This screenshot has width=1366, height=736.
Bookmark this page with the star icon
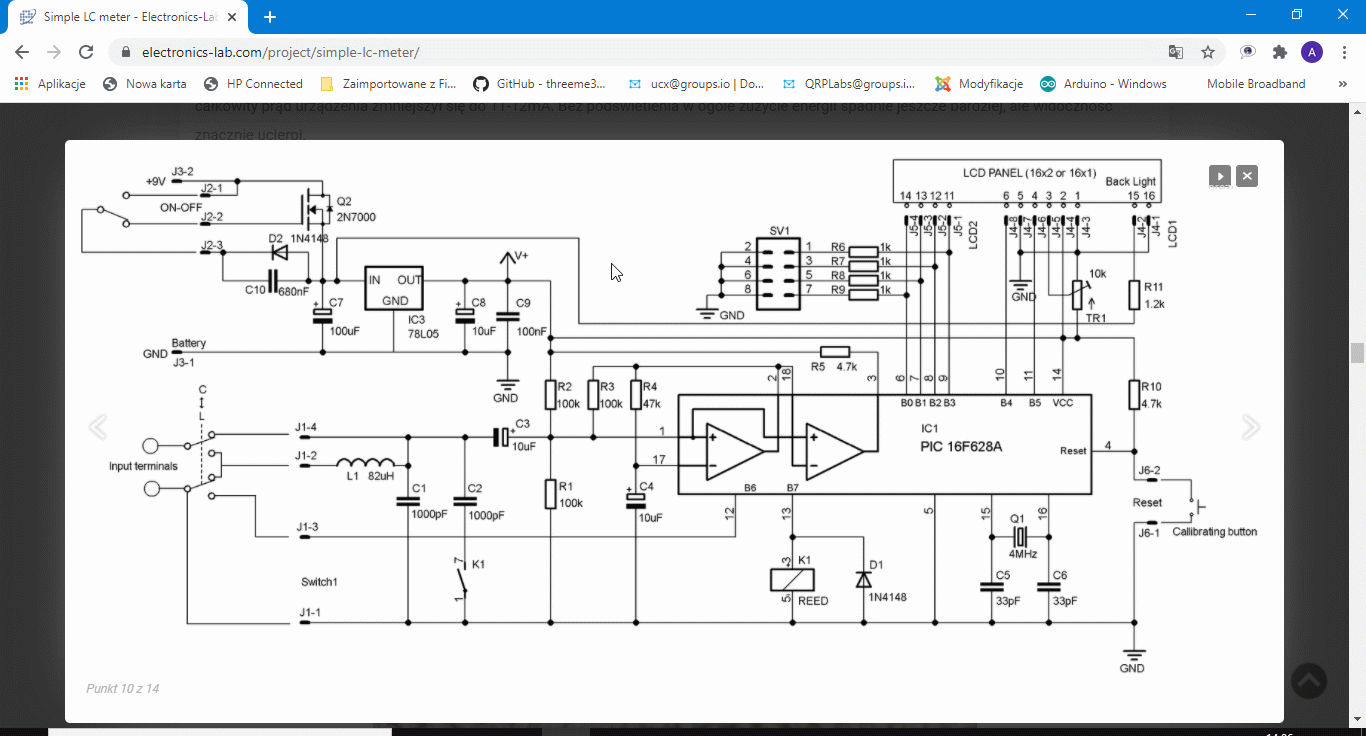[x=1208, y=52]
